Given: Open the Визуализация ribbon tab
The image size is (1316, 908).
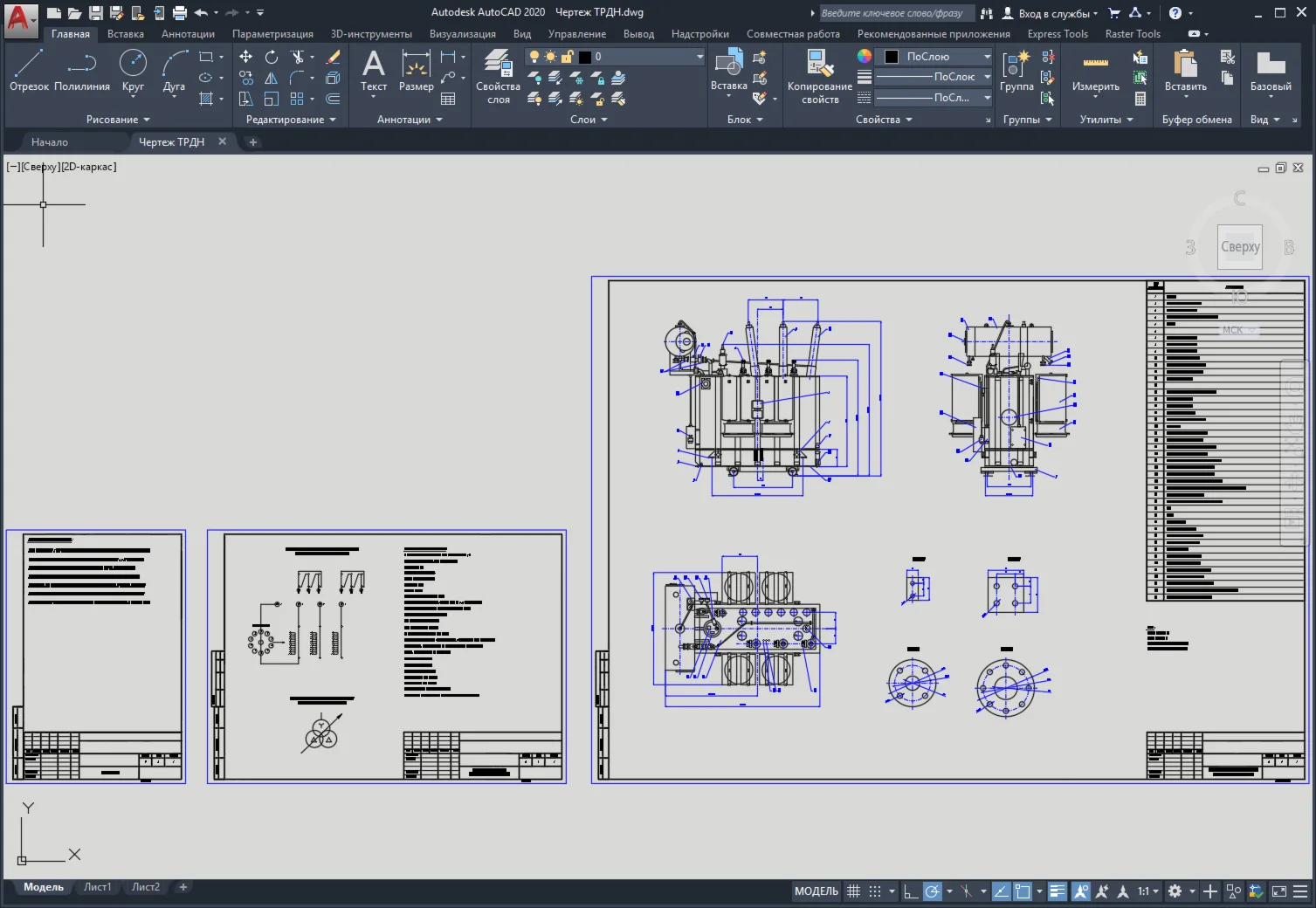Looking at the screenshot, I should 462,34.
